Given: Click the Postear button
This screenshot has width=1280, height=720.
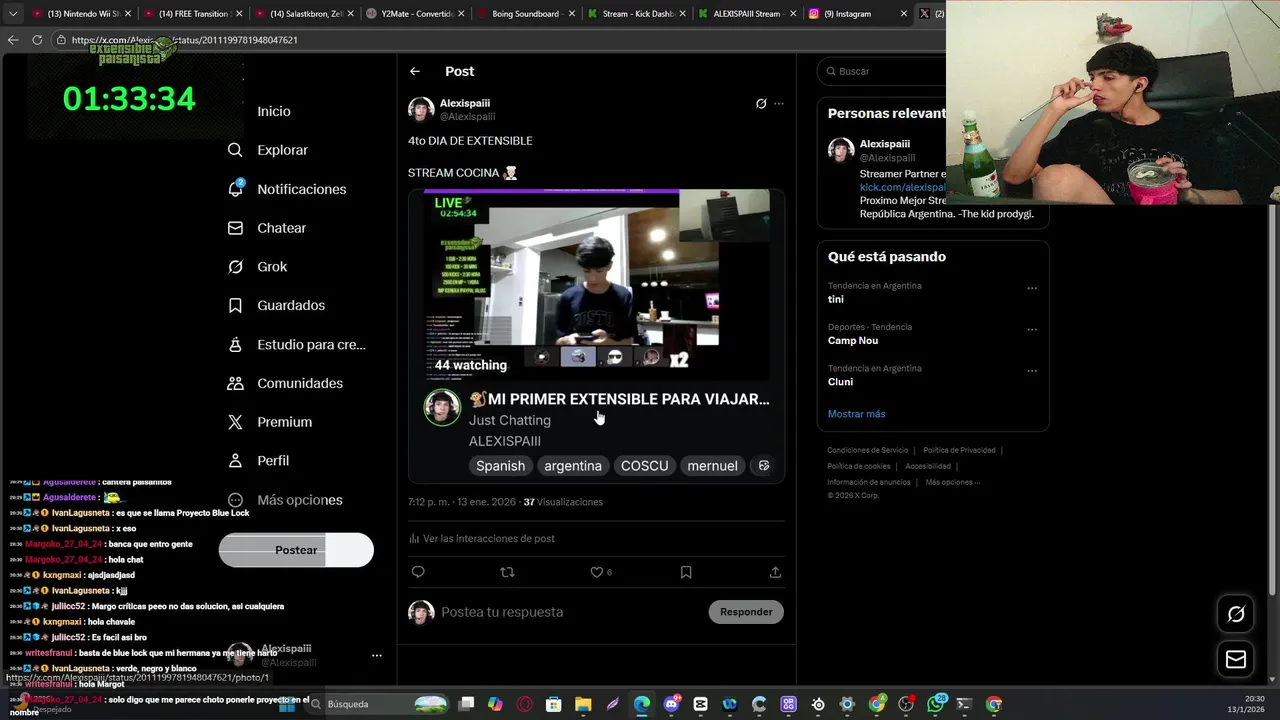Looking at the screenshot, I should [296, 550].
